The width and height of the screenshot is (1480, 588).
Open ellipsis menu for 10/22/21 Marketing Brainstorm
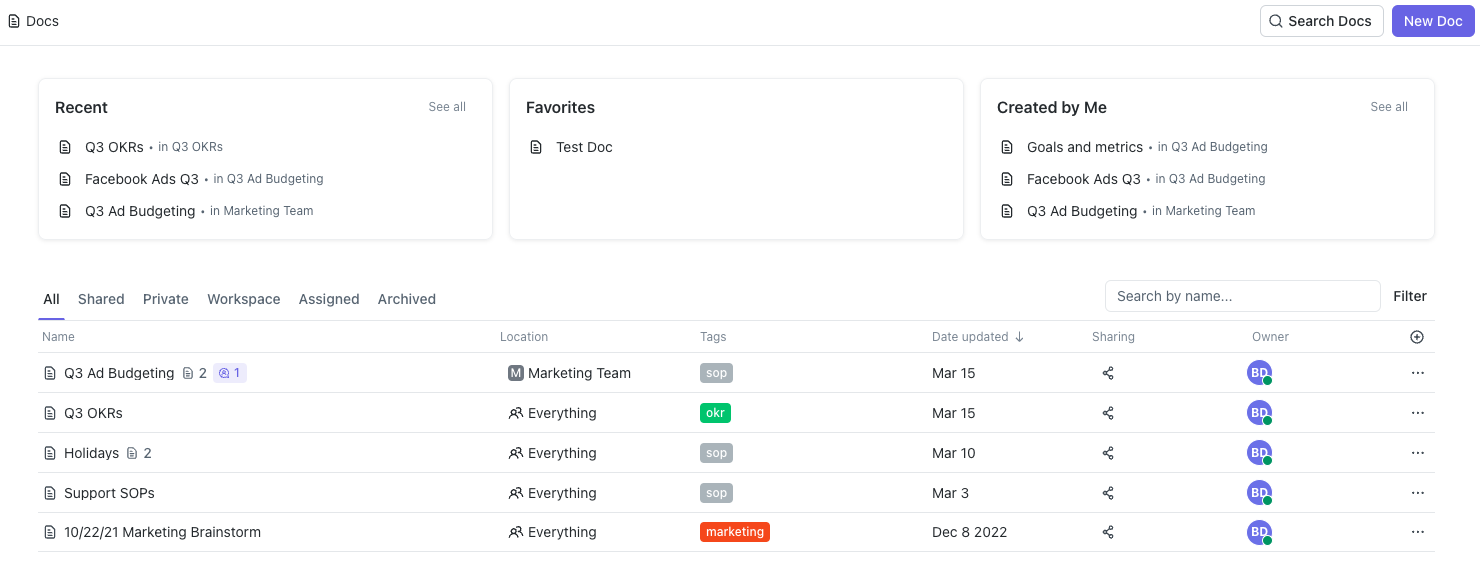pyautogui.click(x=1417, y=532)
